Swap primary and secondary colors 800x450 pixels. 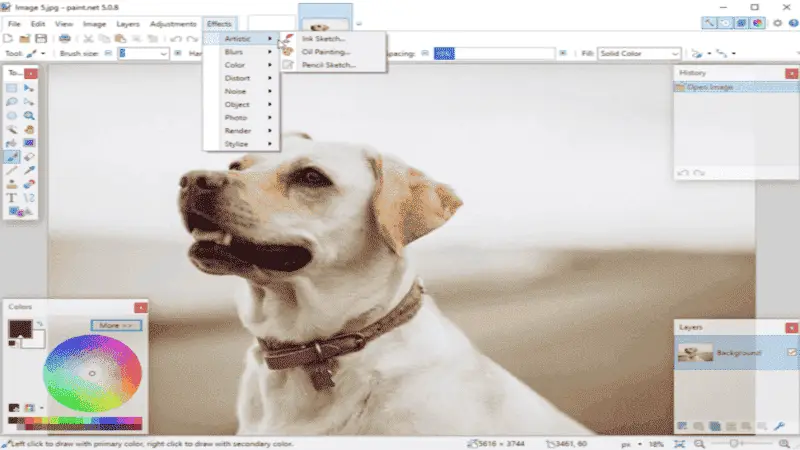click(39, 323)
